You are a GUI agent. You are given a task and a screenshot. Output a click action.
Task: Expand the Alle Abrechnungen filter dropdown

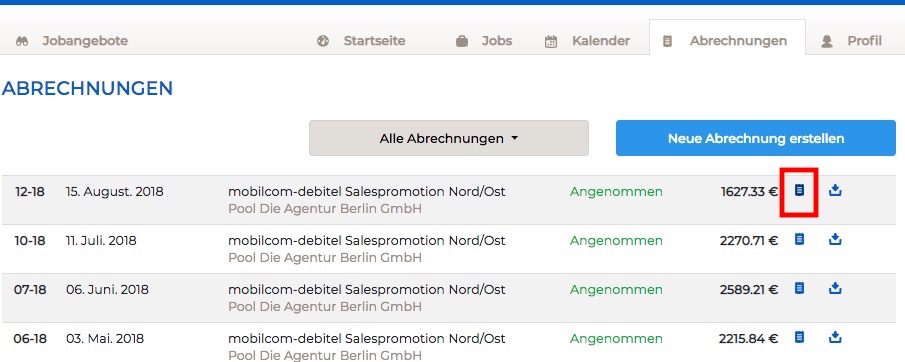pyautogui.click(x=448, y=138)
